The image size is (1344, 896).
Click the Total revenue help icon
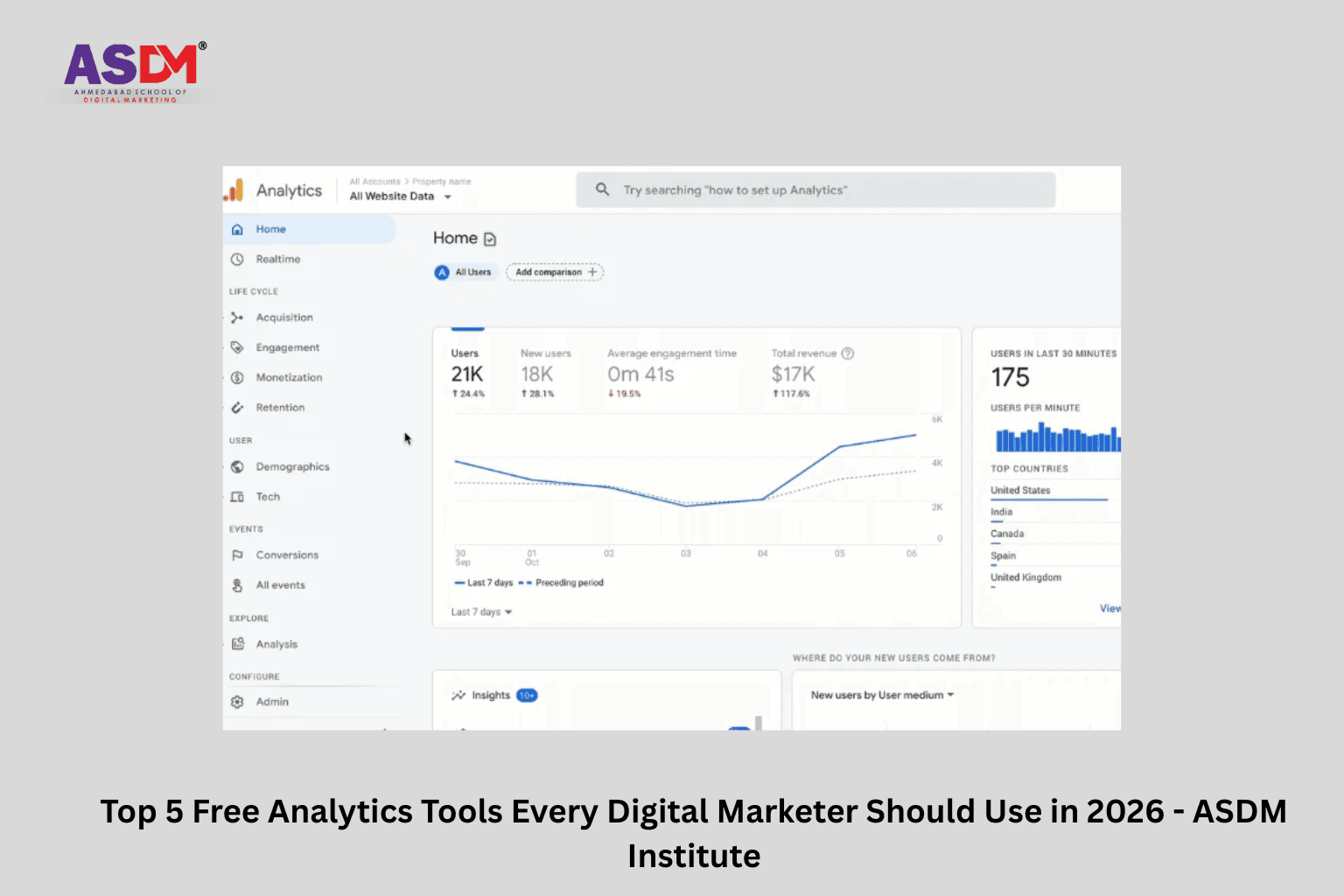coord(847,353)
